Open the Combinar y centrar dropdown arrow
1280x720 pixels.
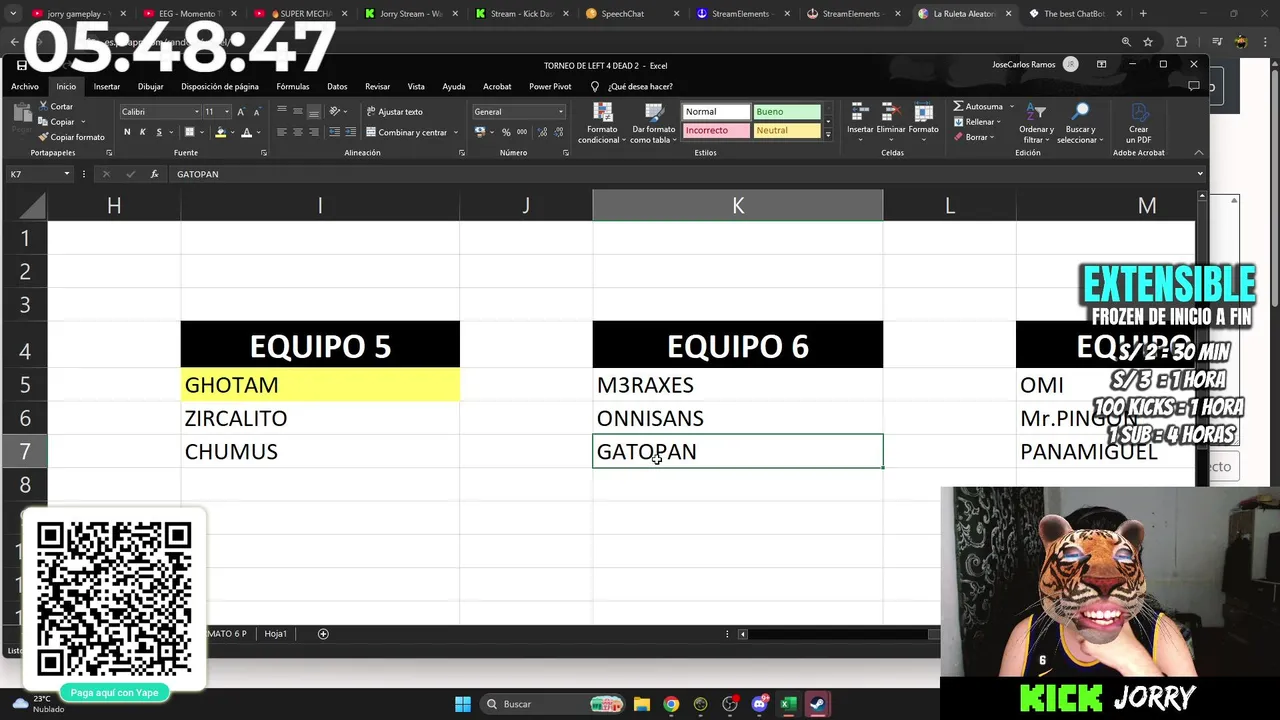tap(456, 132)
